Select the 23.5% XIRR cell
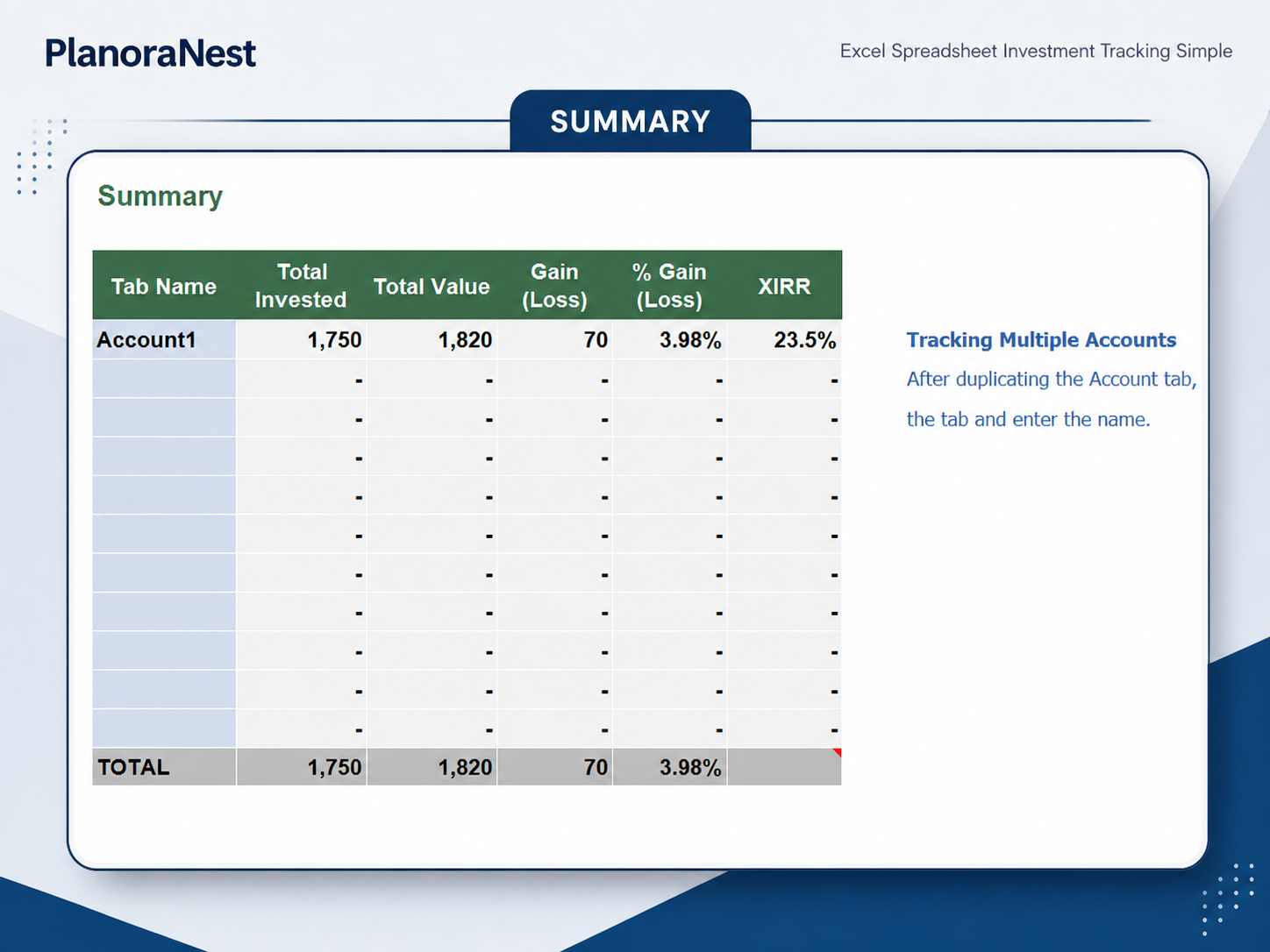Viewport: 1270px width, 952px height. [784, 339]
